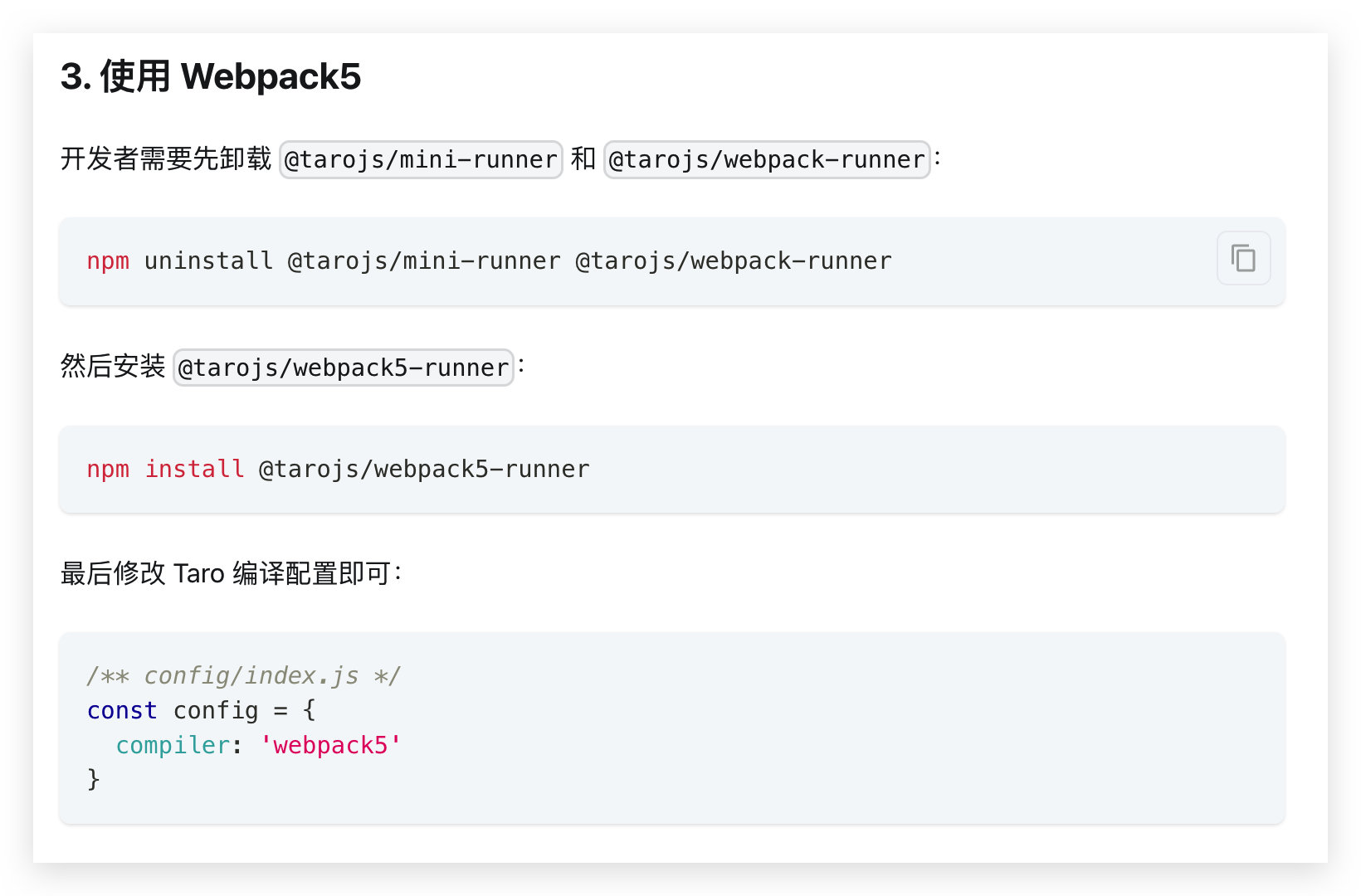Click inline code @tarojs/webpack-runner in paragraph
The height and width of the screenshot is (896, 1361).
point(767,159)
